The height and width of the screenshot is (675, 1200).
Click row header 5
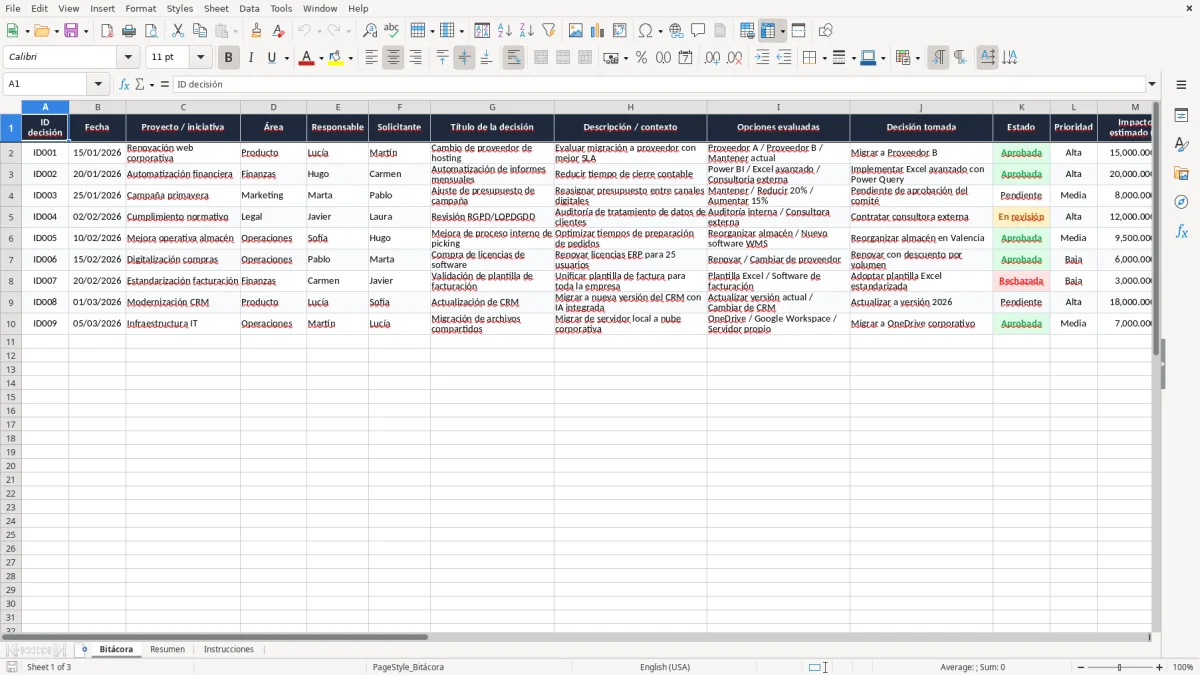pyautogui.click(x=11, y=216)
